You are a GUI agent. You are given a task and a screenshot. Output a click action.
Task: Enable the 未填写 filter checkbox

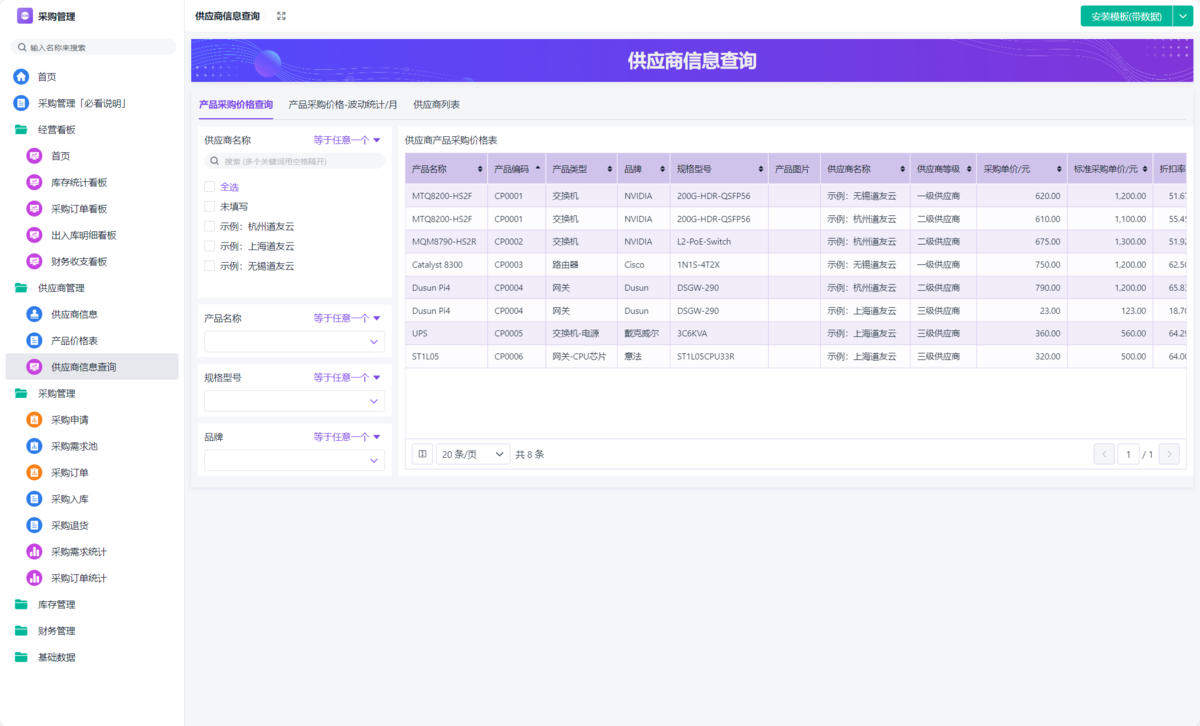coord(210,207)
